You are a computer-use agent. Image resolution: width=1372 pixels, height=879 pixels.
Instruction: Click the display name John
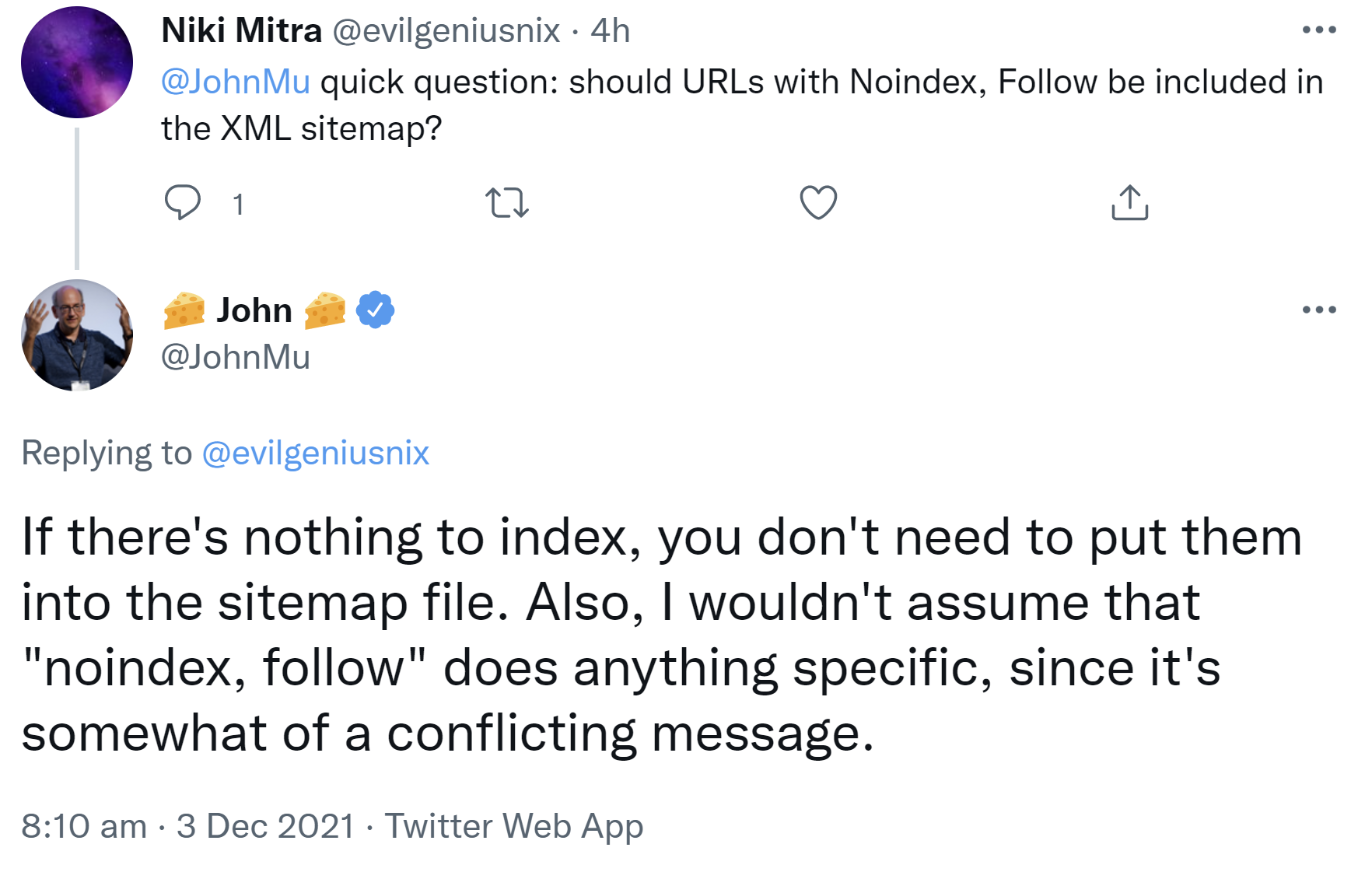click(x=253, y=309)
